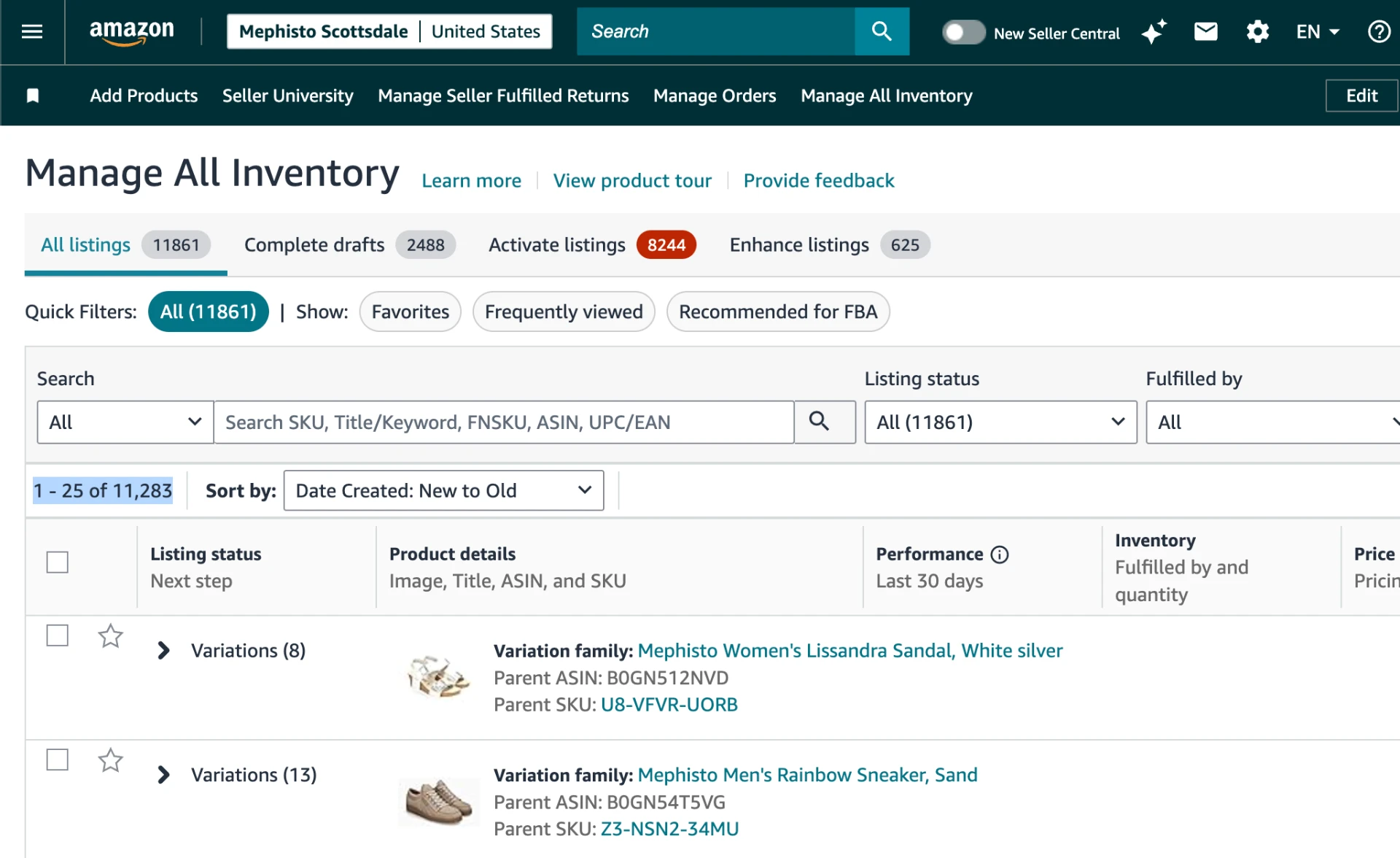Favorite the Lissandra Sandal listing star
The image size is (1400, 858).
(110, 636)
